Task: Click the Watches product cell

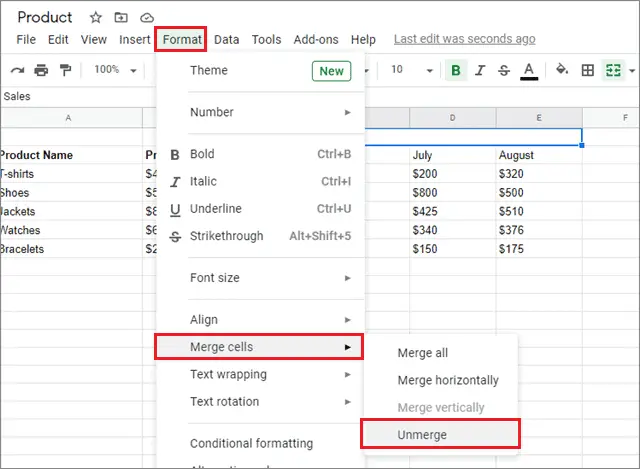Action: (71, 230)
